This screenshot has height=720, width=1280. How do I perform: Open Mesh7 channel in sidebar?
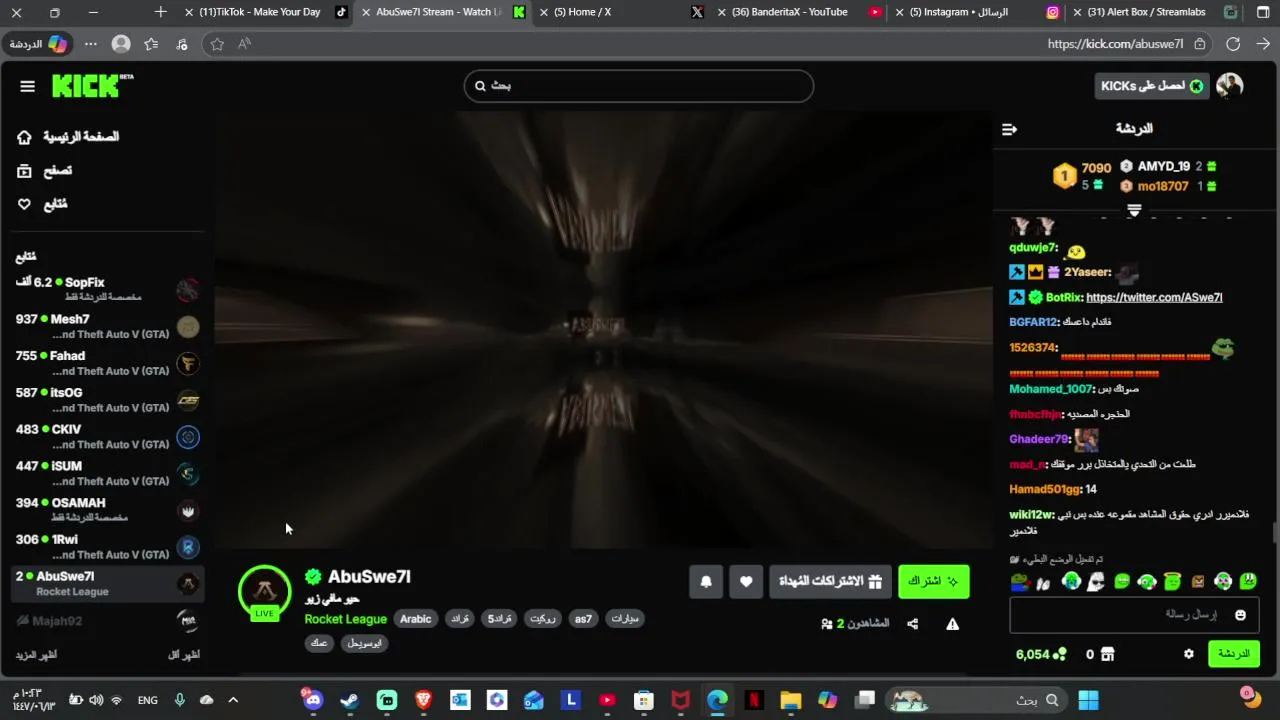[107, 327]
